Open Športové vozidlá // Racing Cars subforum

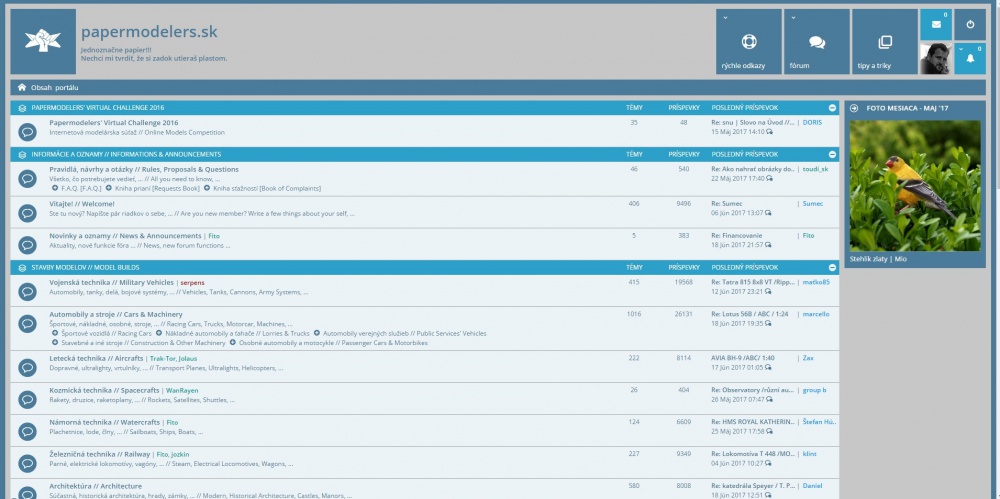(107, 333)
